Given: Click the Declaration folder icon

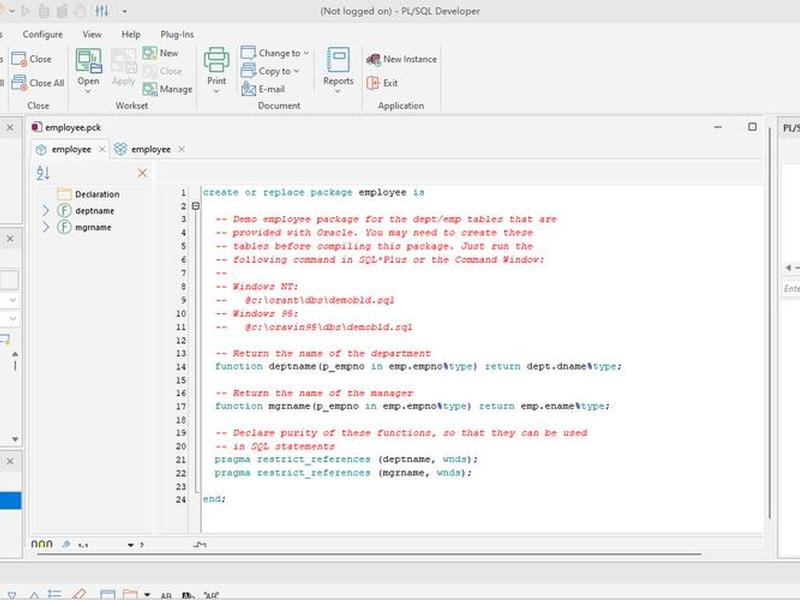Looking at the screenshot, I should (x=64, y=194).
